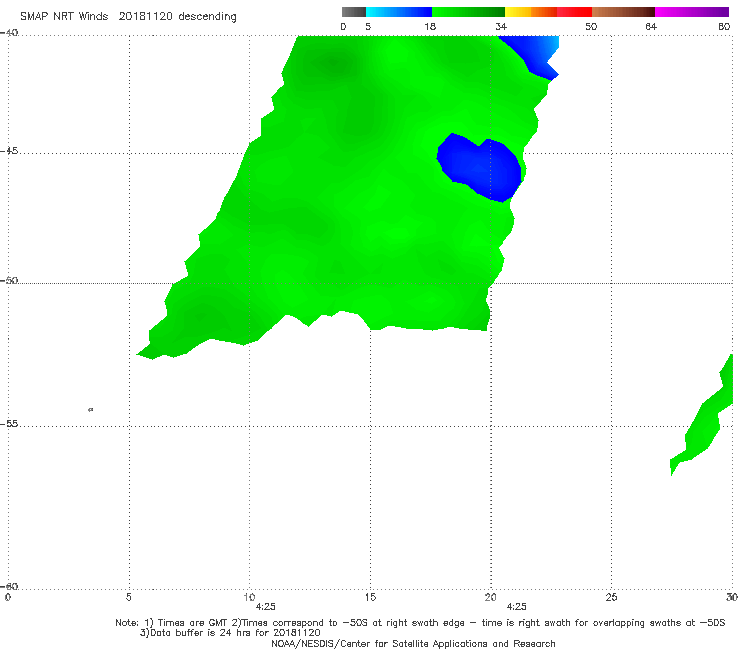The width and height of the screenshot is (740, 650).
Task: Click the note "3)Data buffer is 24 hrs for 20181120"
Action: click(230, 633)
